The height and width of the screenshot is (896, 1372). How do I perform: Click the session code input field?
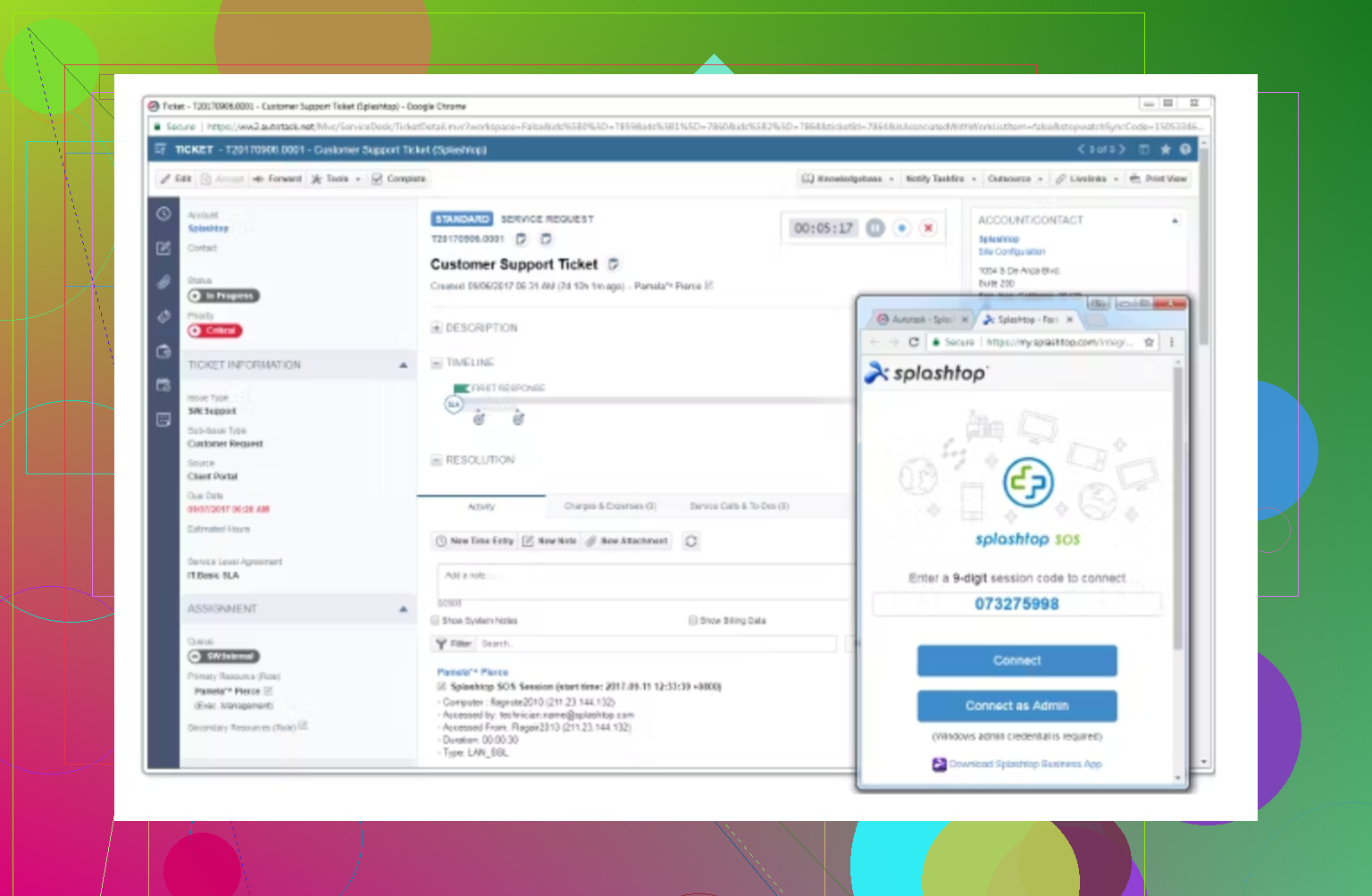pos(1017,604)
